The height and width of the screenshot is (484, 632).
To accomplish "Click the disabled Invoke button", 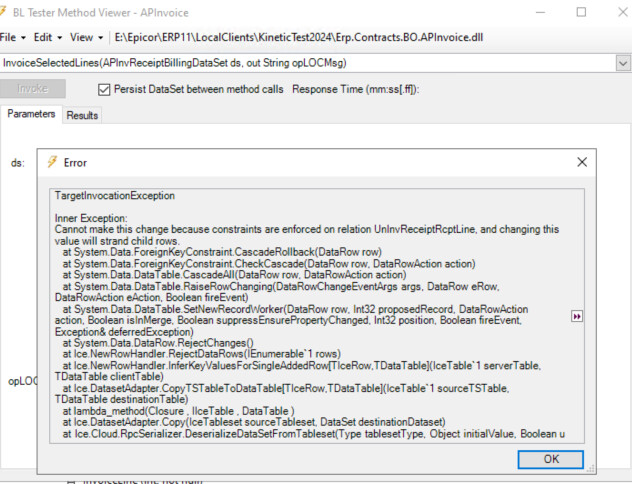I will (33, 89).
